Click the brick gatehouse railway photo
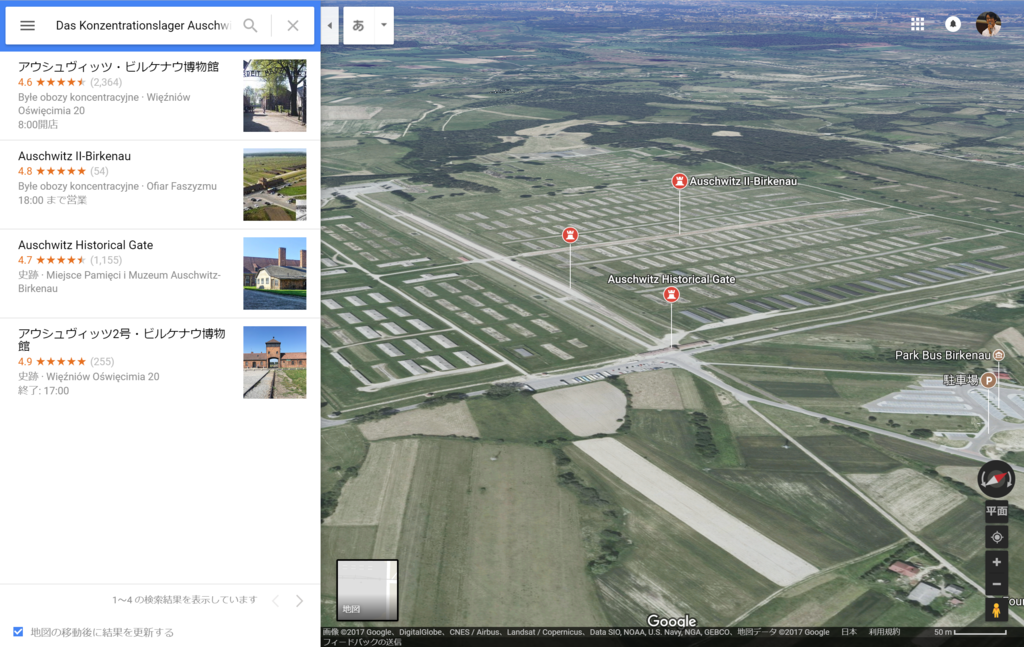 275,362
